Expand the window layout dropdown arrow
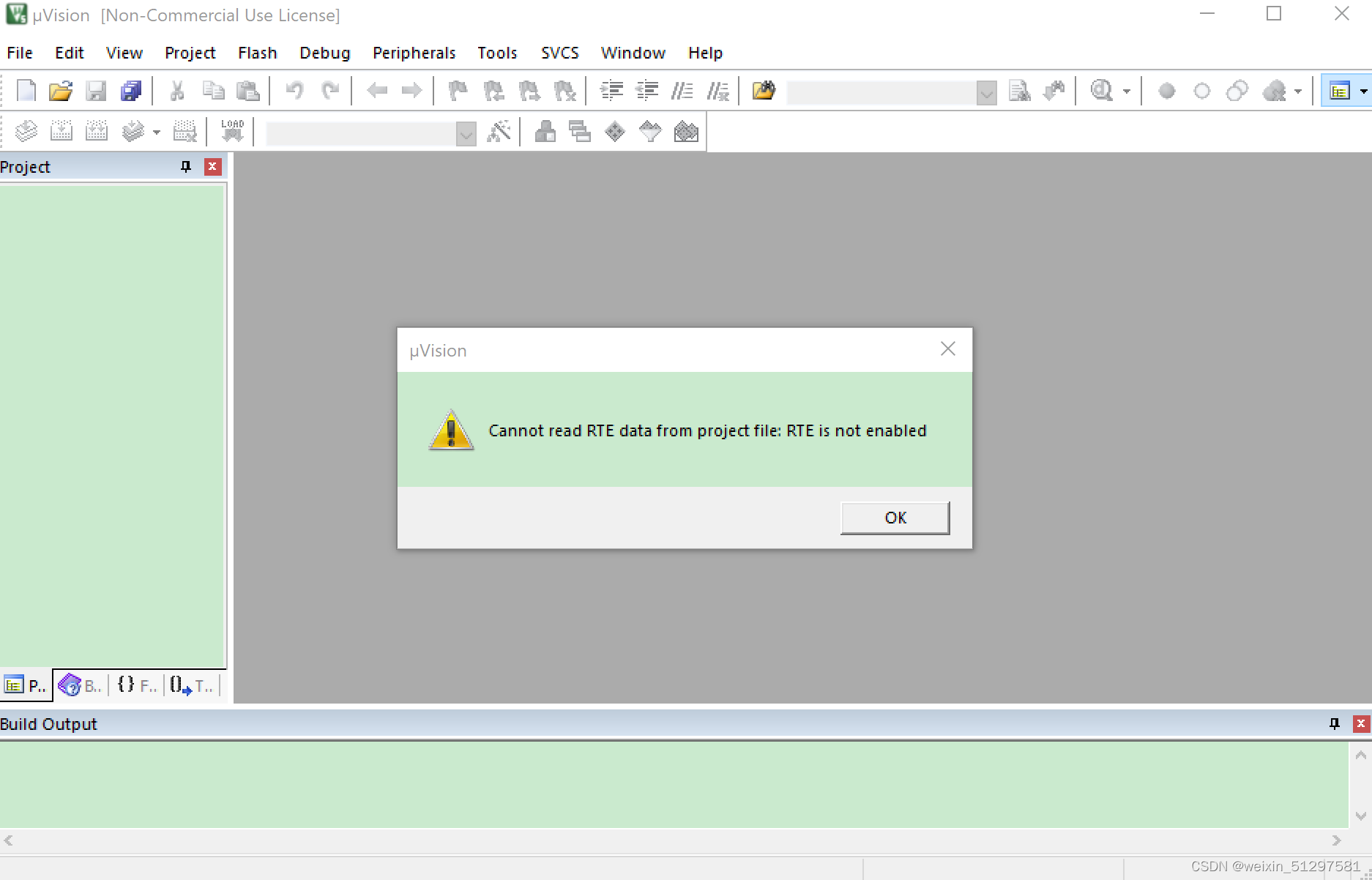Image resolution: width=1372 pixels, height=880 pixels. [1362, 92]
